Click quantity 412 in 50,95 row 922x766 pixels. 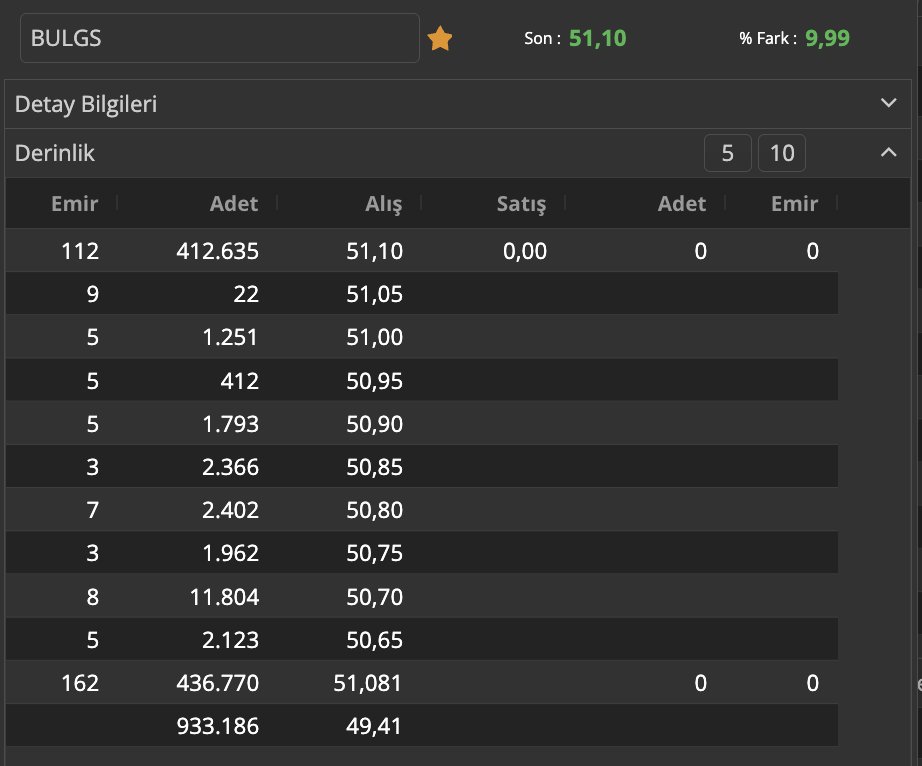point(239,381)
